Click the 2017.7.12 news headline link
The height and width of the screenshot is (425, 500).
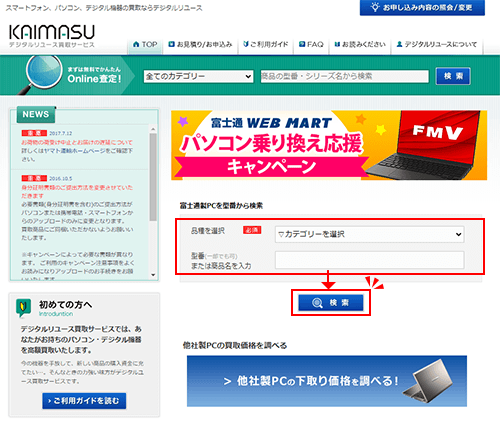click(77, 142)
